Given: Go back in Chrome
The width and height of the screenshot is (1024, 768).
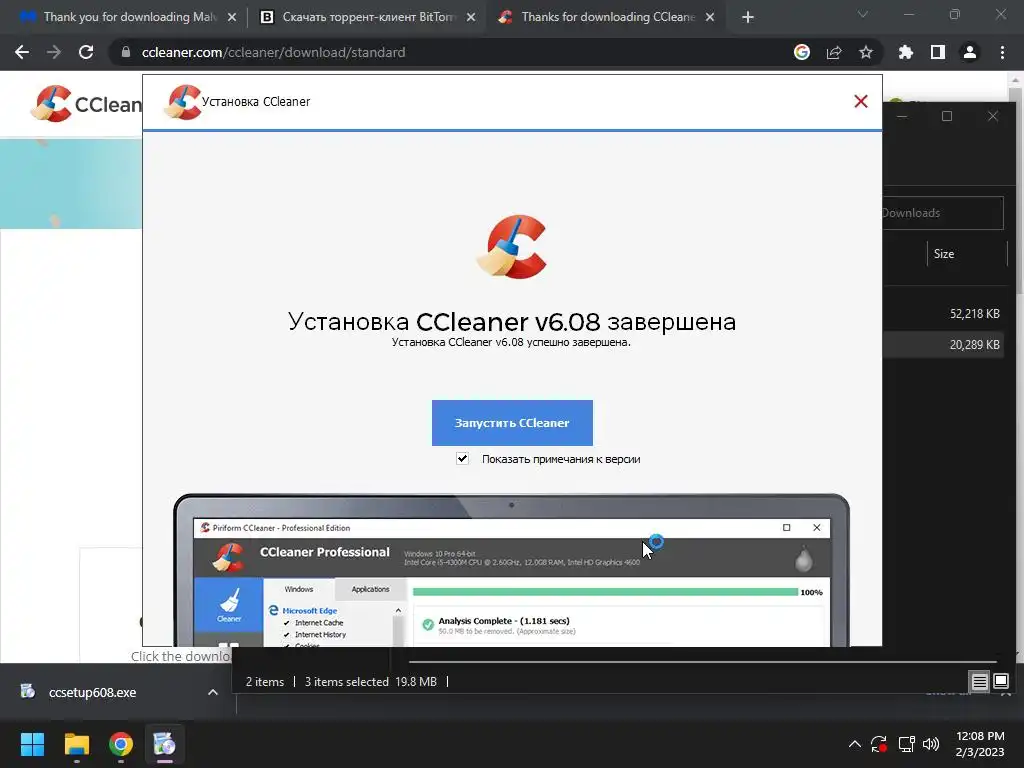Looking at the screenshot, I should [22, 52].
